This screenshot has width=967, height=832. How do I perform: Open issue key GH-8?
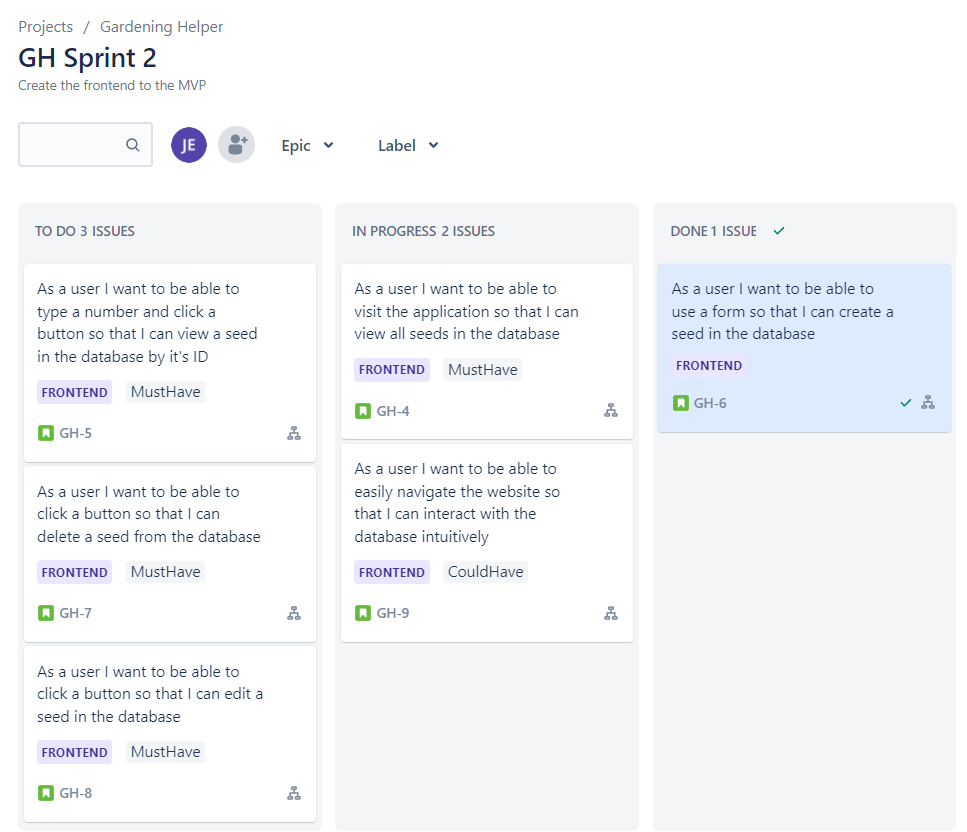coord(75,793)
